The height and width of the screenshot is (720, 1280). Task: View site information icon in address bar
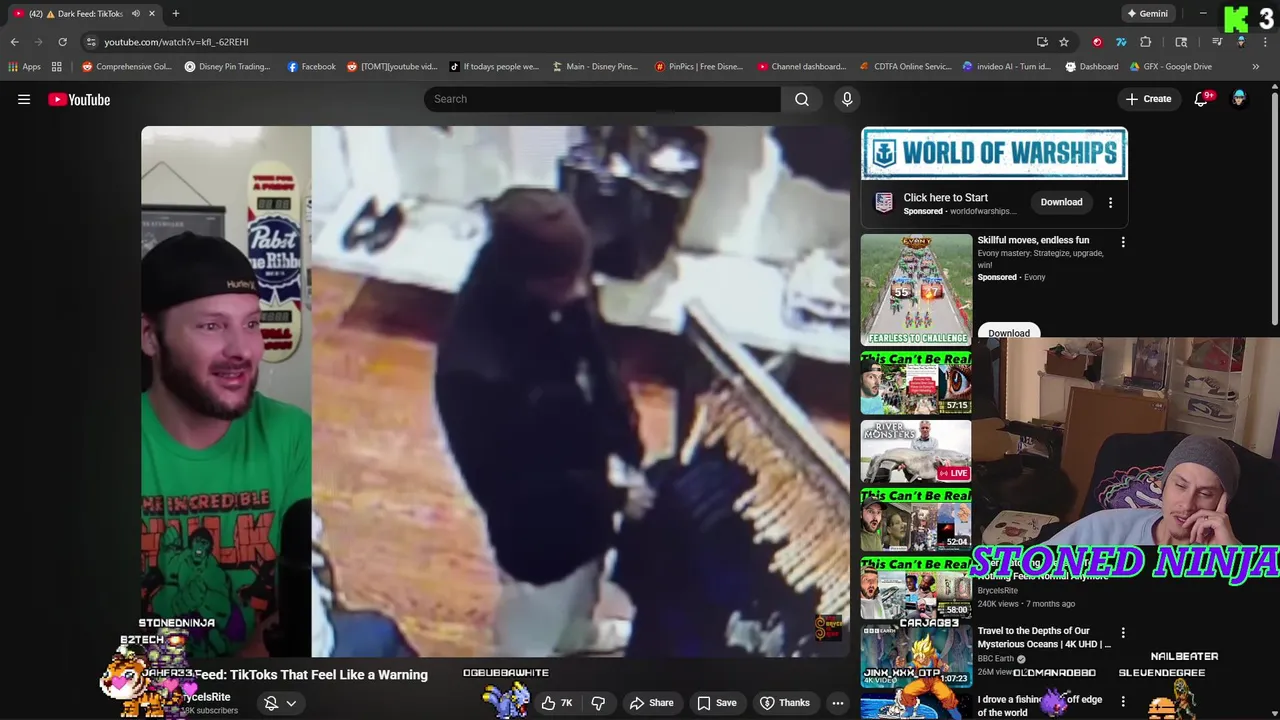coord(90,42)
